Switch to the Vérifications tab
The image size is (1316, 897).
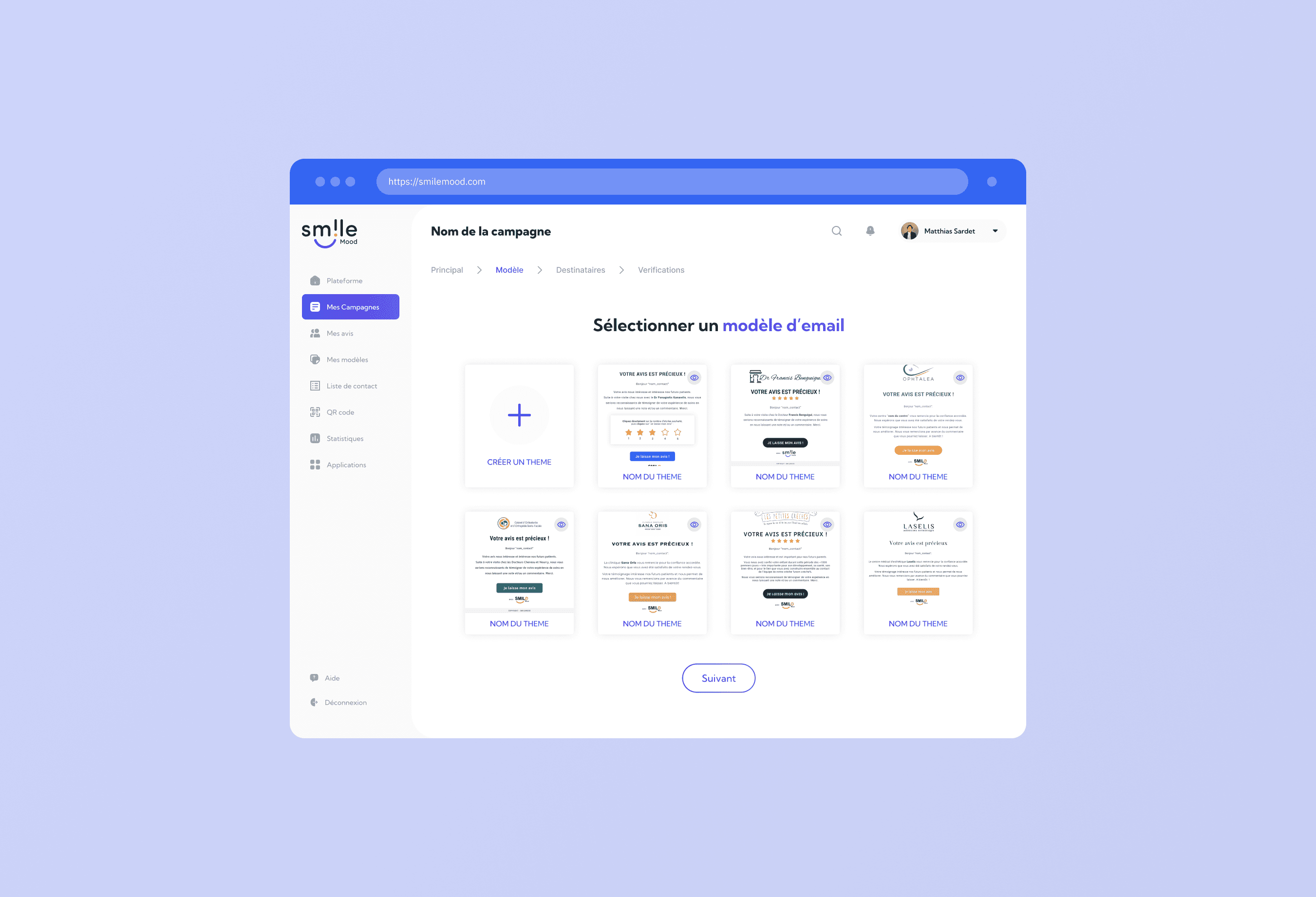coord(660,270)
